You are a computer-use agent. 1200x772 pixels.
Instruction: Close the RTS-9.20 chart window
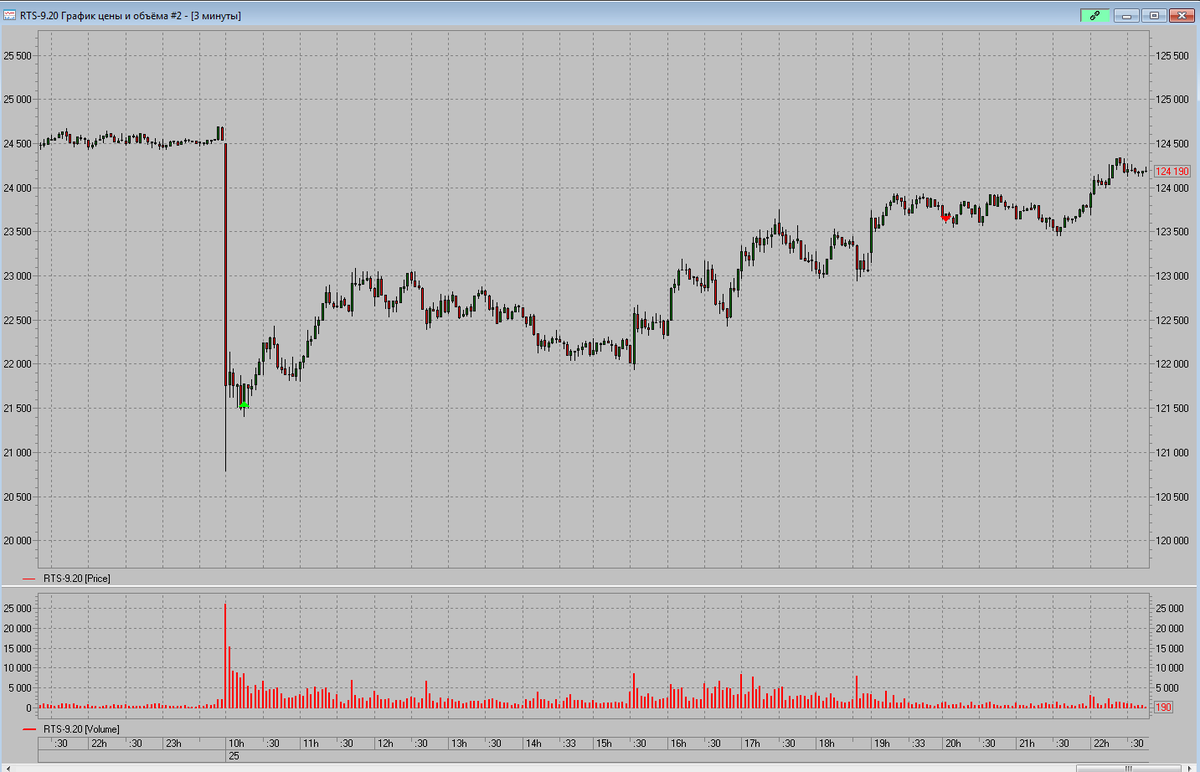click(x=1180, y=15)
